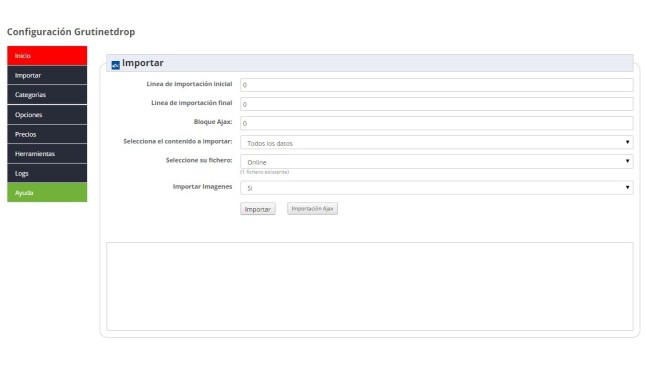Select Opciones in the sidebar

pyautogui.click(x=47, y=115)
